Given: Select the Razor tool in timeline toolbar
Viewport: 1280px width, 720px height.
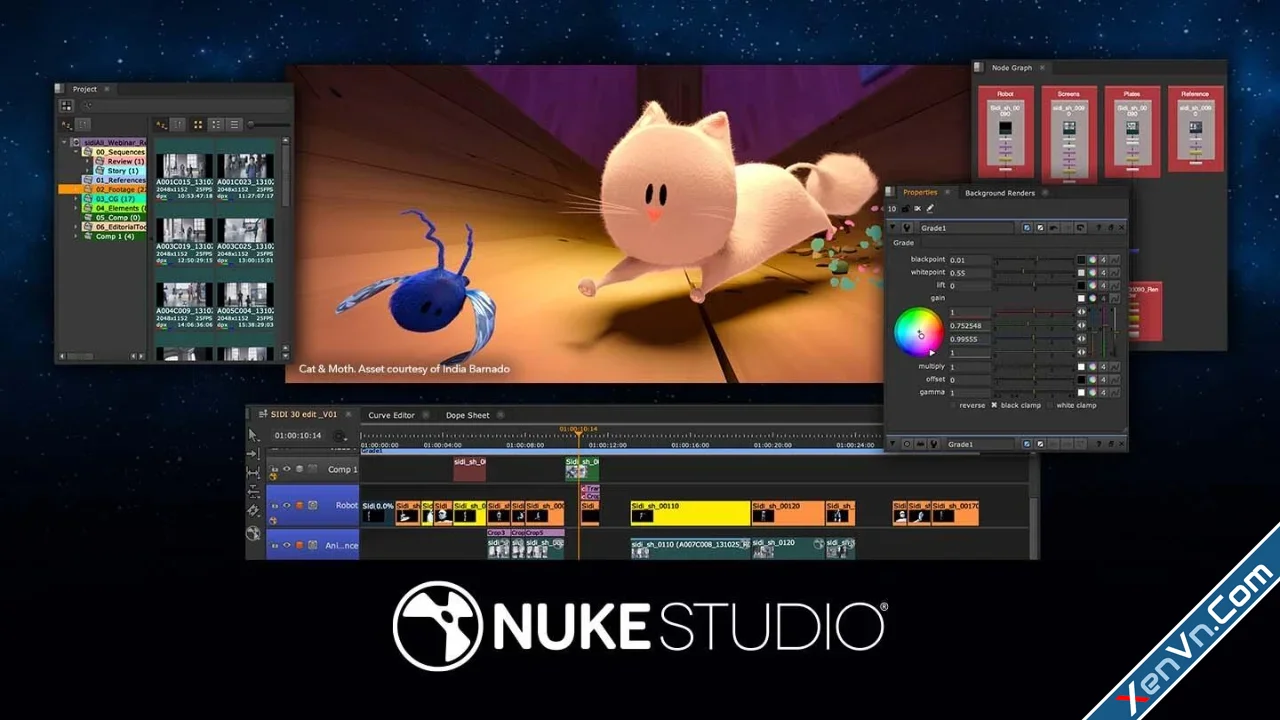Looking at the screenshot, I should (x=253, y=510).
